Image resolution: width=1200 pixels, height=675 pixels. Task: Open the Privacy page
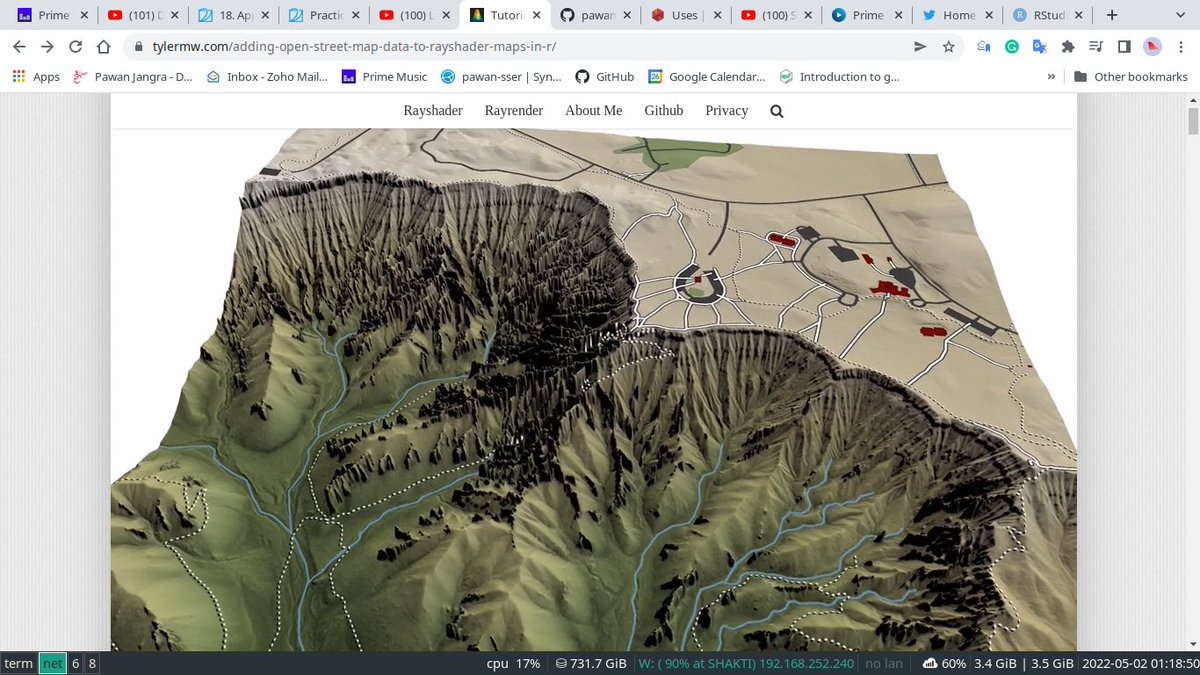(727, 111)
